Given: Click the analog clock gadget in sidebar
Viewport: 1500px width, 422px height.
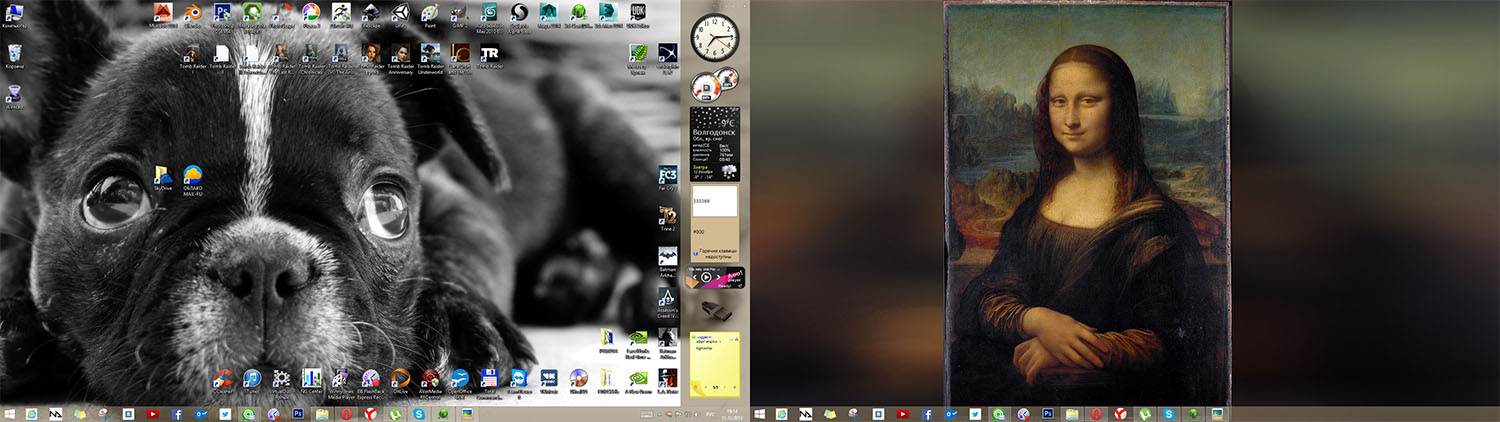Looking at the screenshot, I should click(715, 37).
